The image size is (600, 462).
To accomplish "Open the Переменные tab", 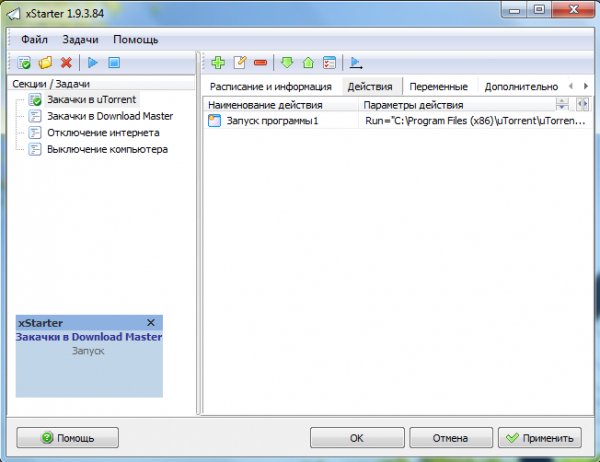I will tap(439, 87).
